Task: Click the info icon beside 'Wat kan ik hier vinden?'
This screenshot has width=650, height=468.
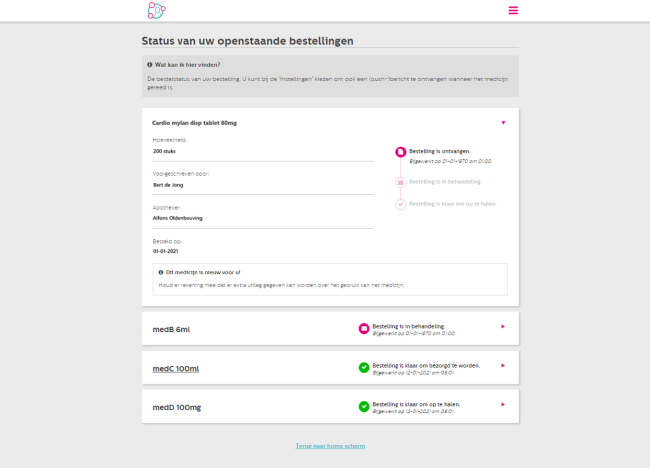Action: point(150,65)
